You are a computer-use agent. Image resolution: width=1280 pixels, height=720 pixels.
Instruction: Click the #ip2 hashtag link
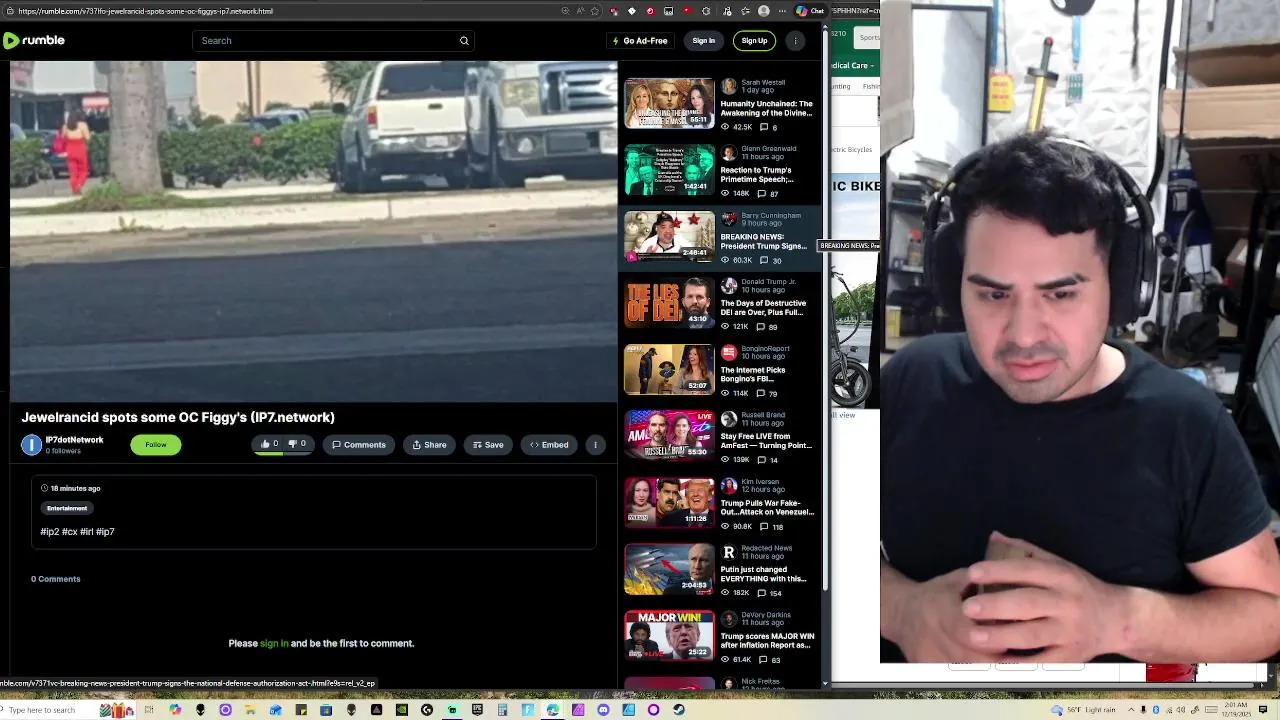point(50,532)
